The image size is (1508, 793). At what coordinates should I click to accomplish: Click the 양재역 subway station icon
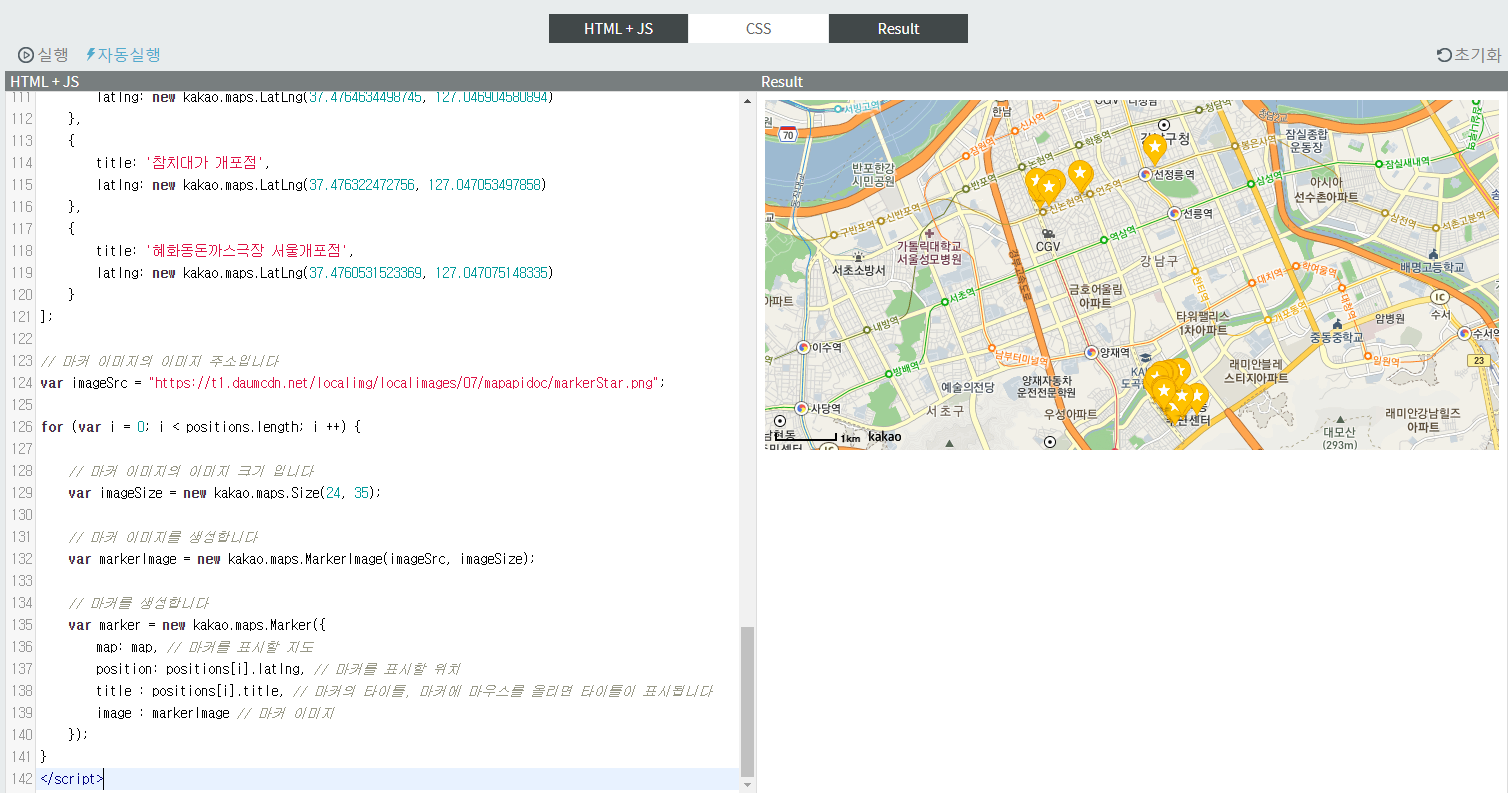(1091, 352)
